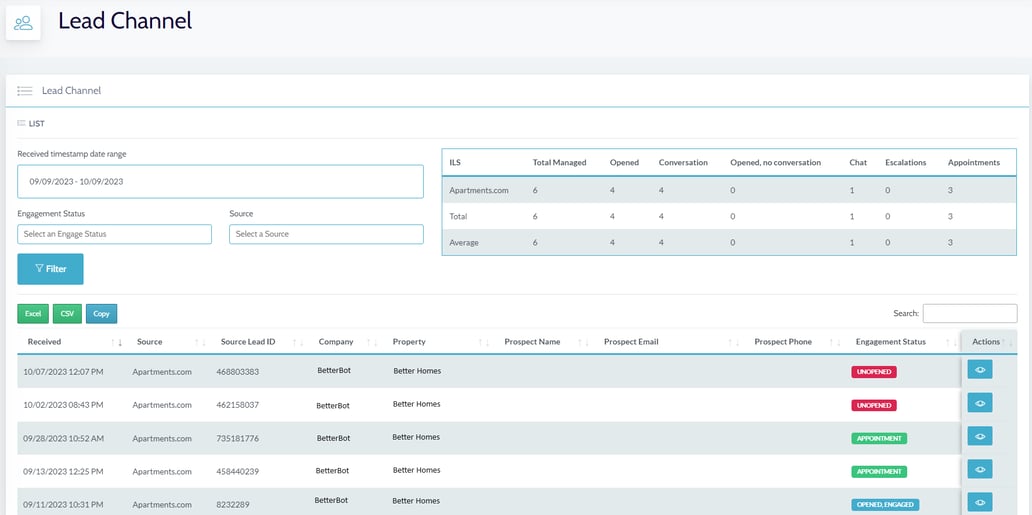Click the Search input field
The image size is (1032, 515).
[969, 313]
